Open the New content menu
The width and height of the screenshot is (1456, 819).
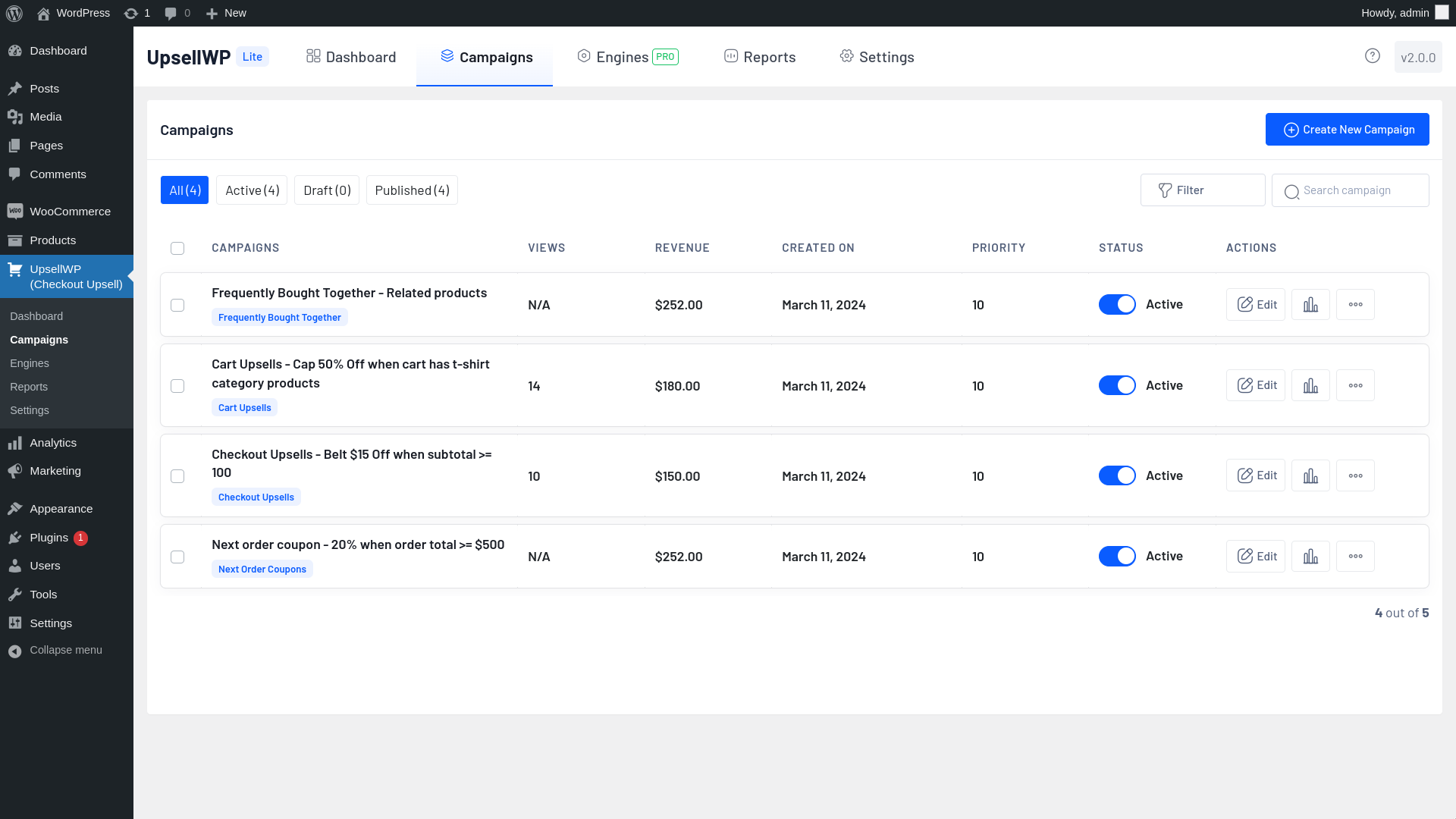pos(226,13)
